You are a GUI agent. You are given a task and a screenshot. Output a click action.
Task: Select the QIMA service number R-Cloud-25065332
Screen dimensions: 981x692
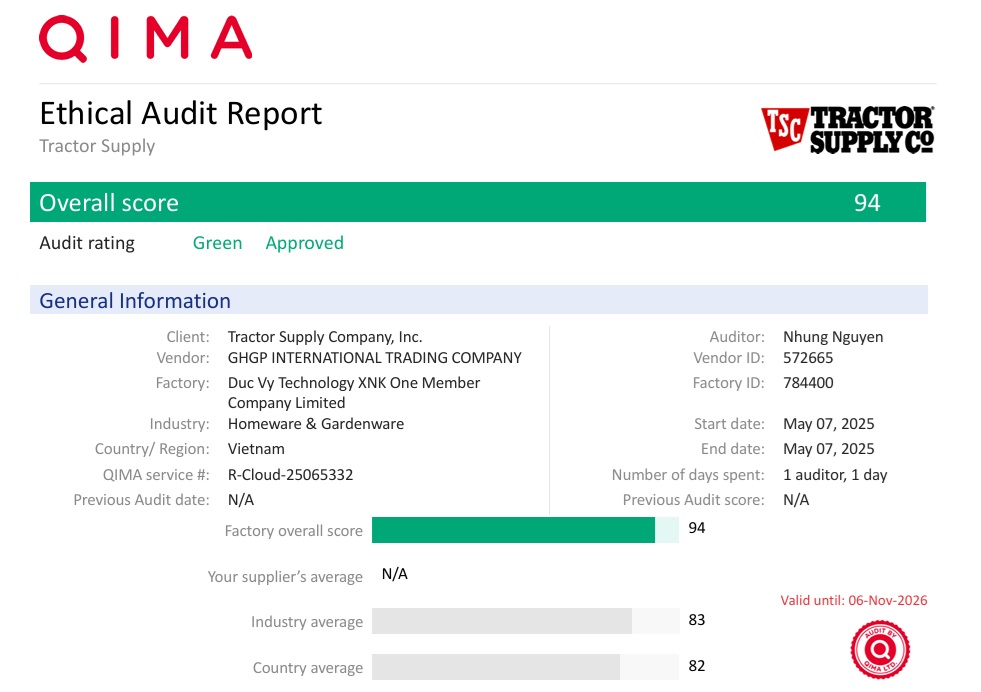(290, 475)
